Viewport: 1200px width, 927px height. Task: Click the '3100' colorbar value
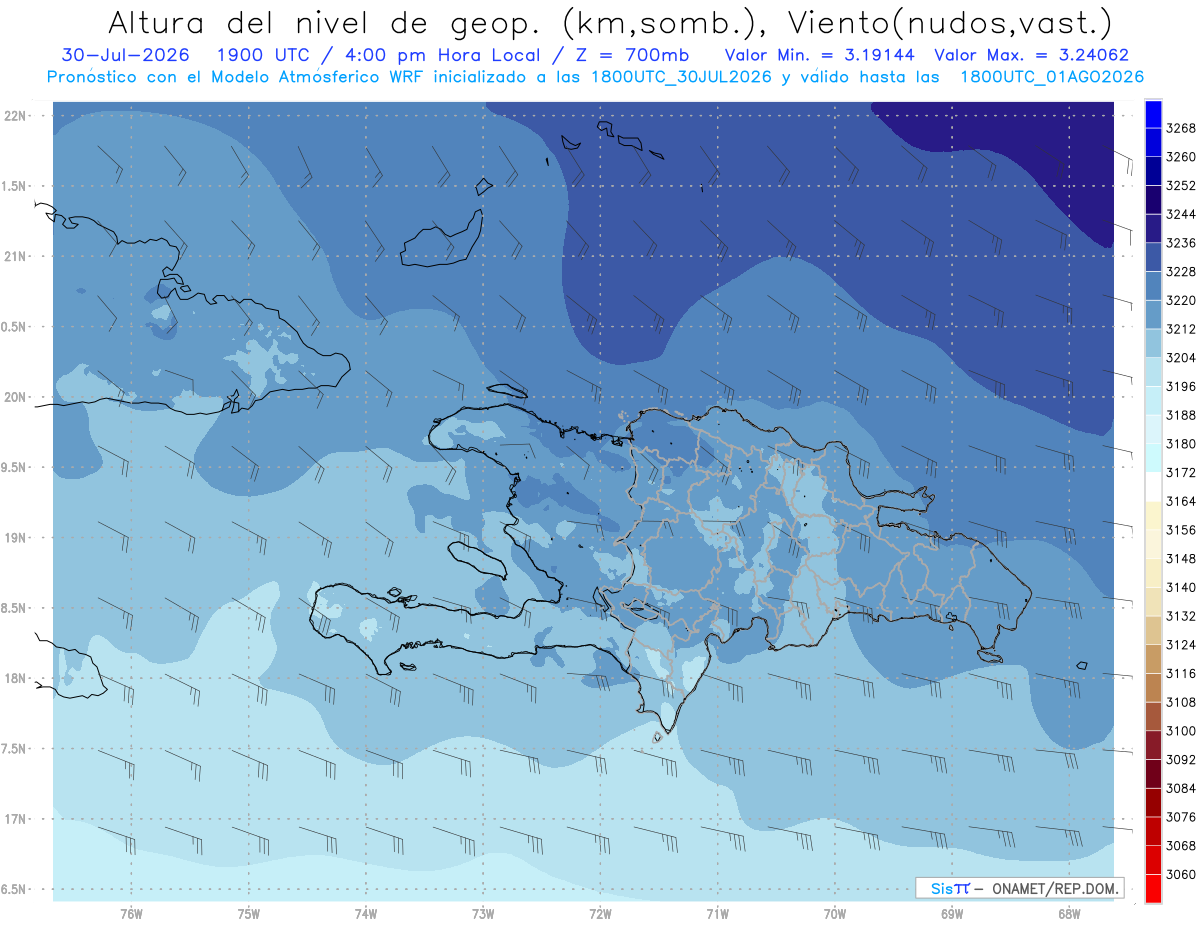click(1181, 731)
